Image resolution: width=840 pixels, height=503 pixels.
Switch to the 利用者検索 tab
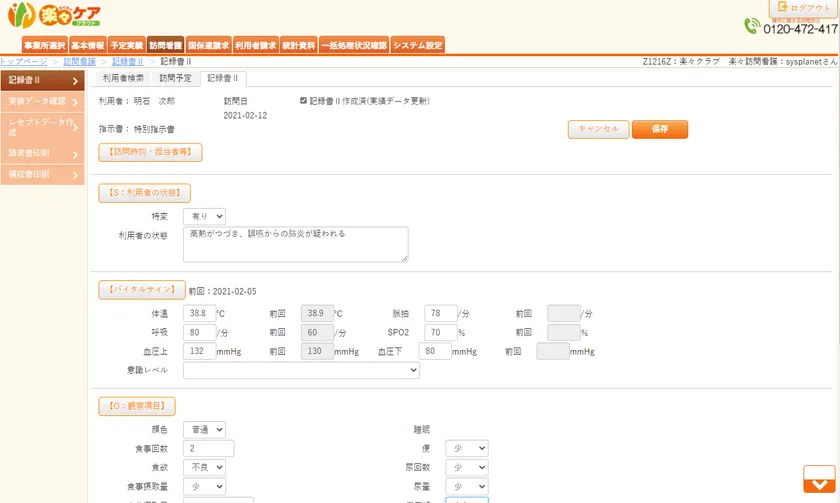coord(123,78)
